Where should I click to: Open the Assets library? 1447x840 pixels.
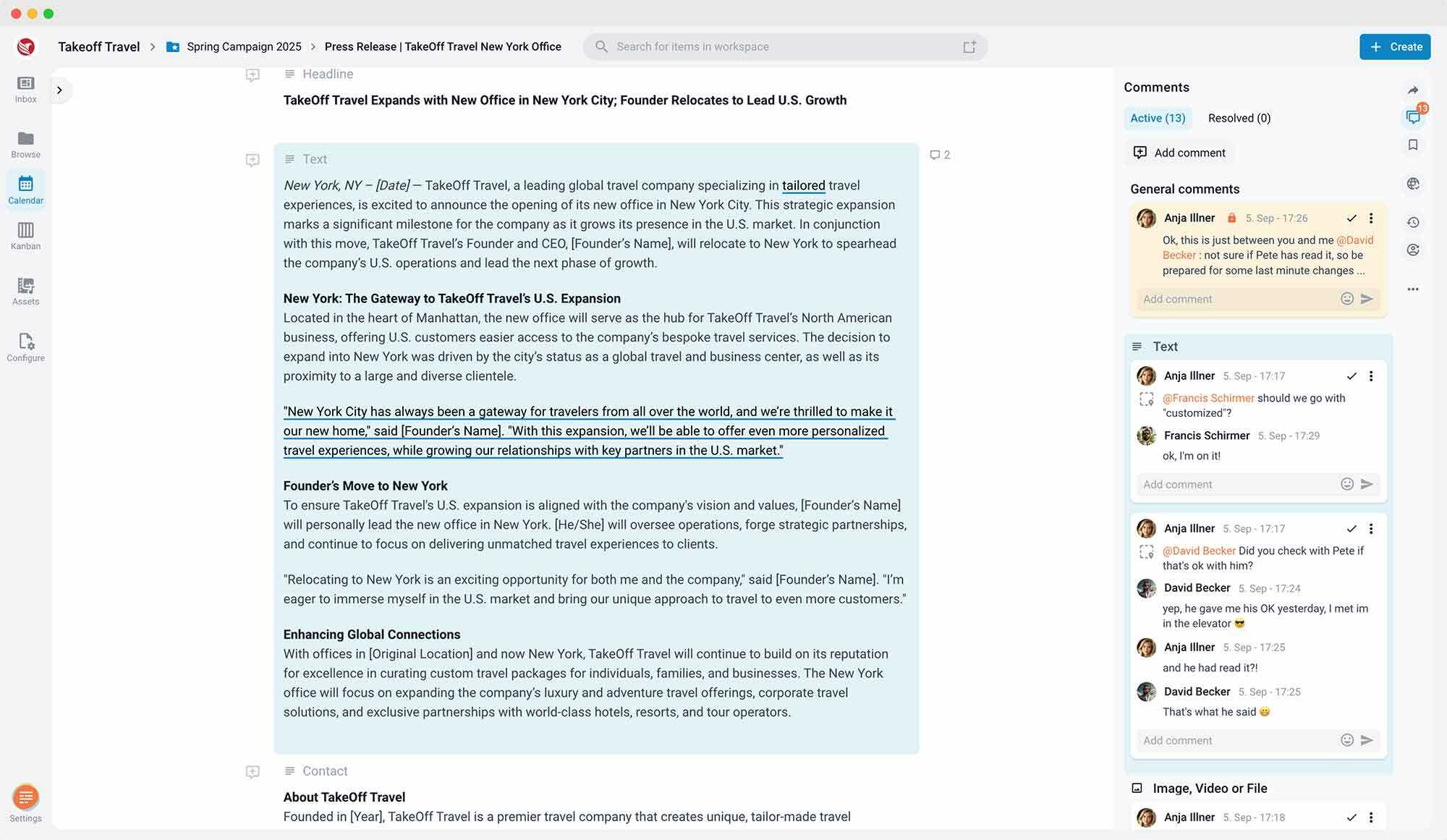coord(25,289)
